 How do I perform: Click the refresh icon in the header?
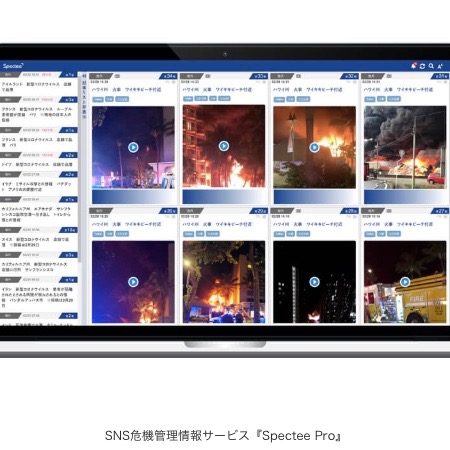tap(422, 66)
